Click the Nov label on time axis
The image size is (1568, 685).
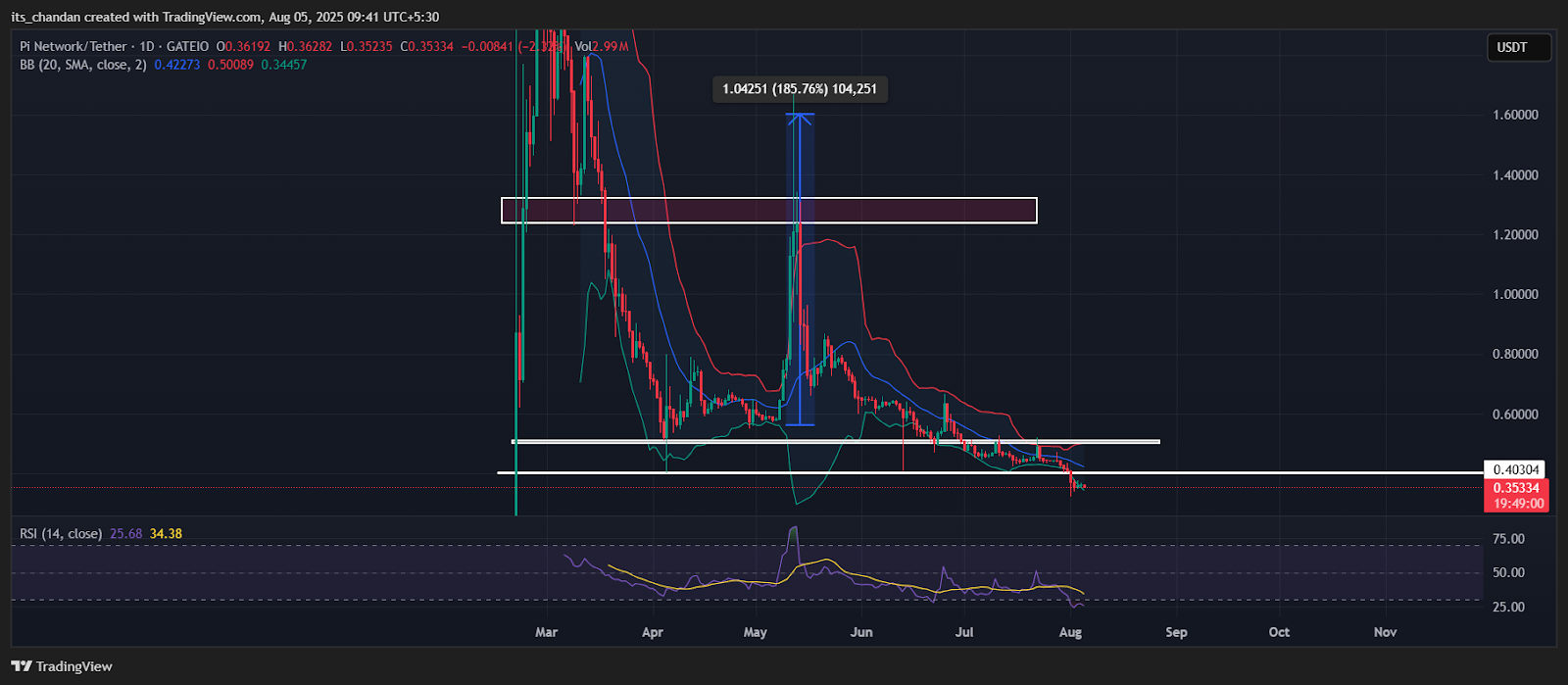click(1385, 632)
